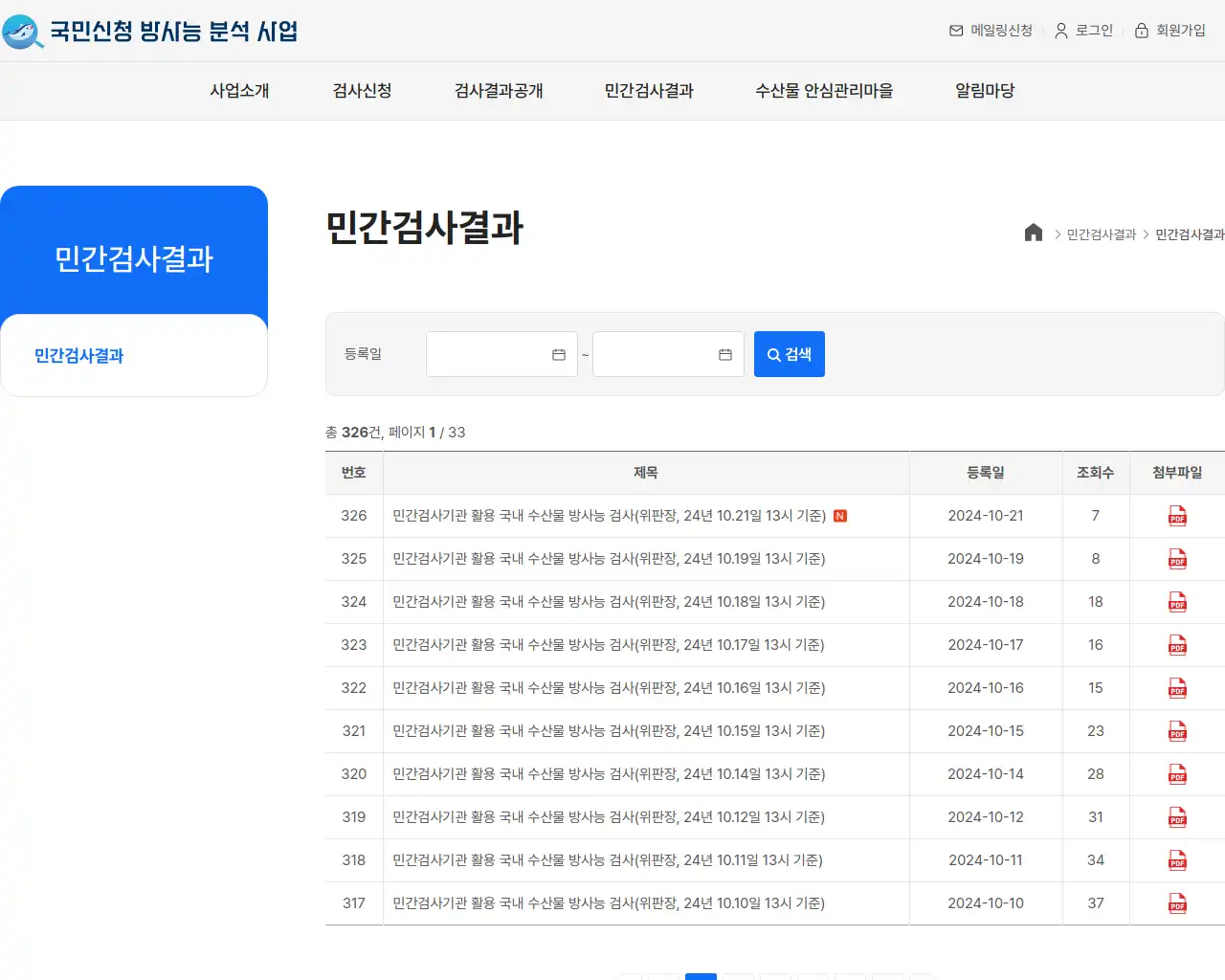Open the post titled 10.16일 13시 기준
This screenshot has height=980, width=1225.
coord(609,688)
